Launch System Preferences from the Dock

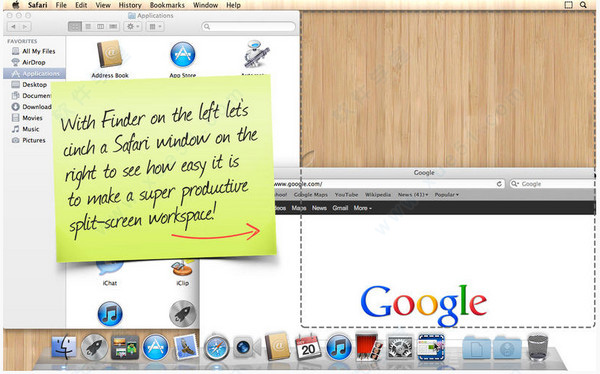click(x=400, y=347)
